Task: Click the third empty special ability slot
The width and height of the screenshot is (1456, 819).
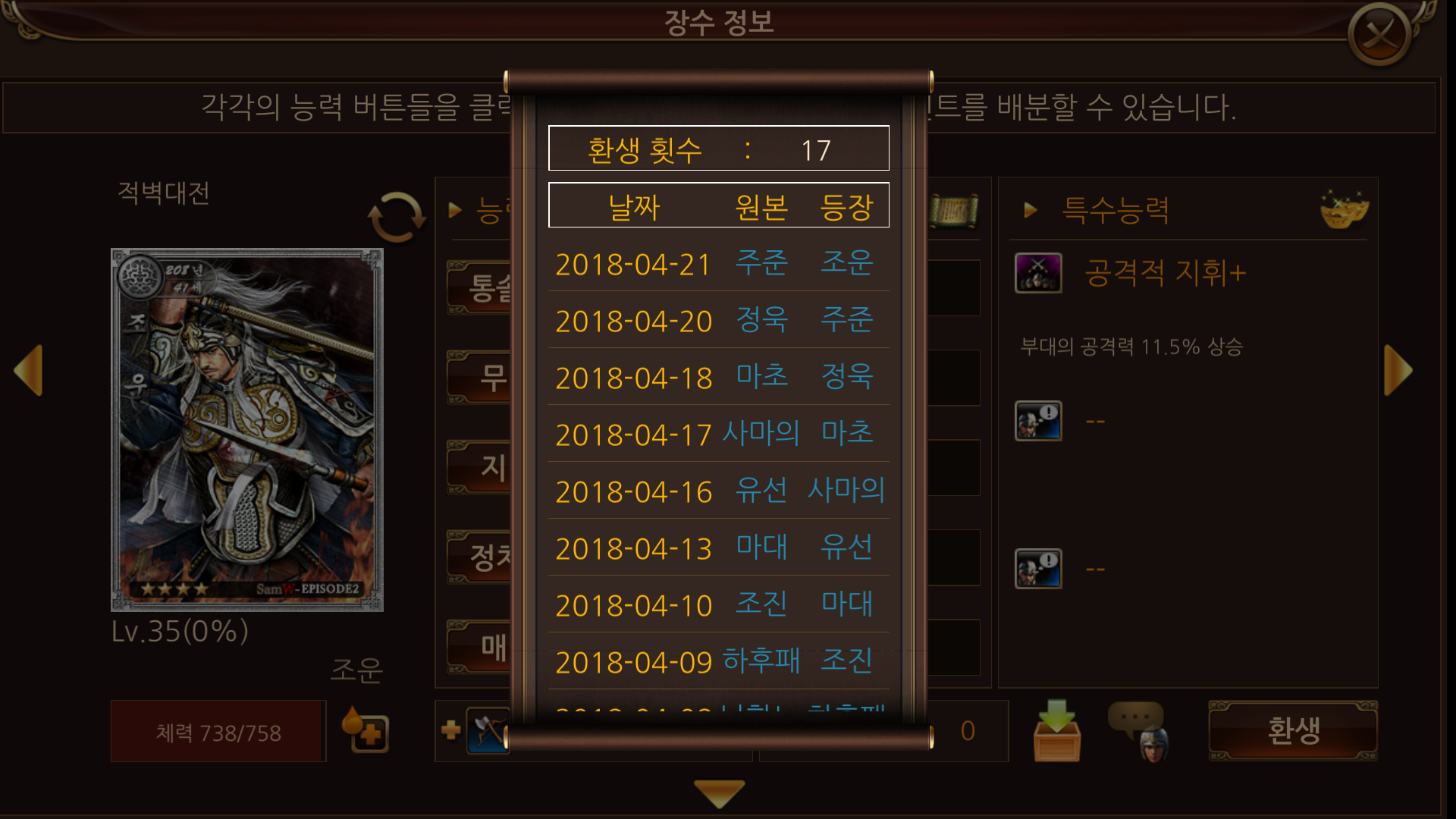Action: point(1038,569)
